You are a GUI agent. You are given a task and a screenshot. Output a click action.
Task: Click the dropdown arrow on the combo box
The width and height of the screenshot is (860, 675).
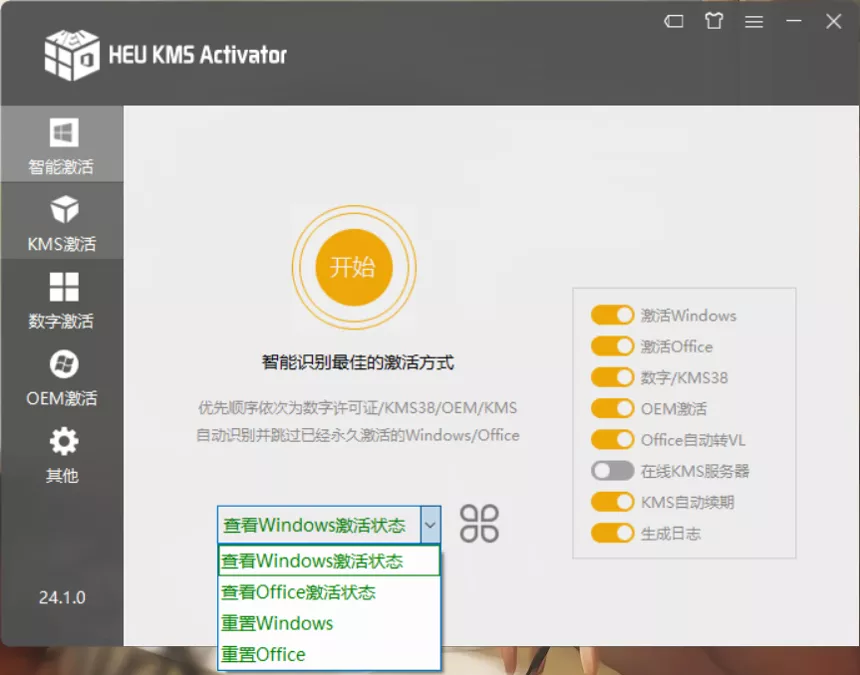click(x=430, y=524)
